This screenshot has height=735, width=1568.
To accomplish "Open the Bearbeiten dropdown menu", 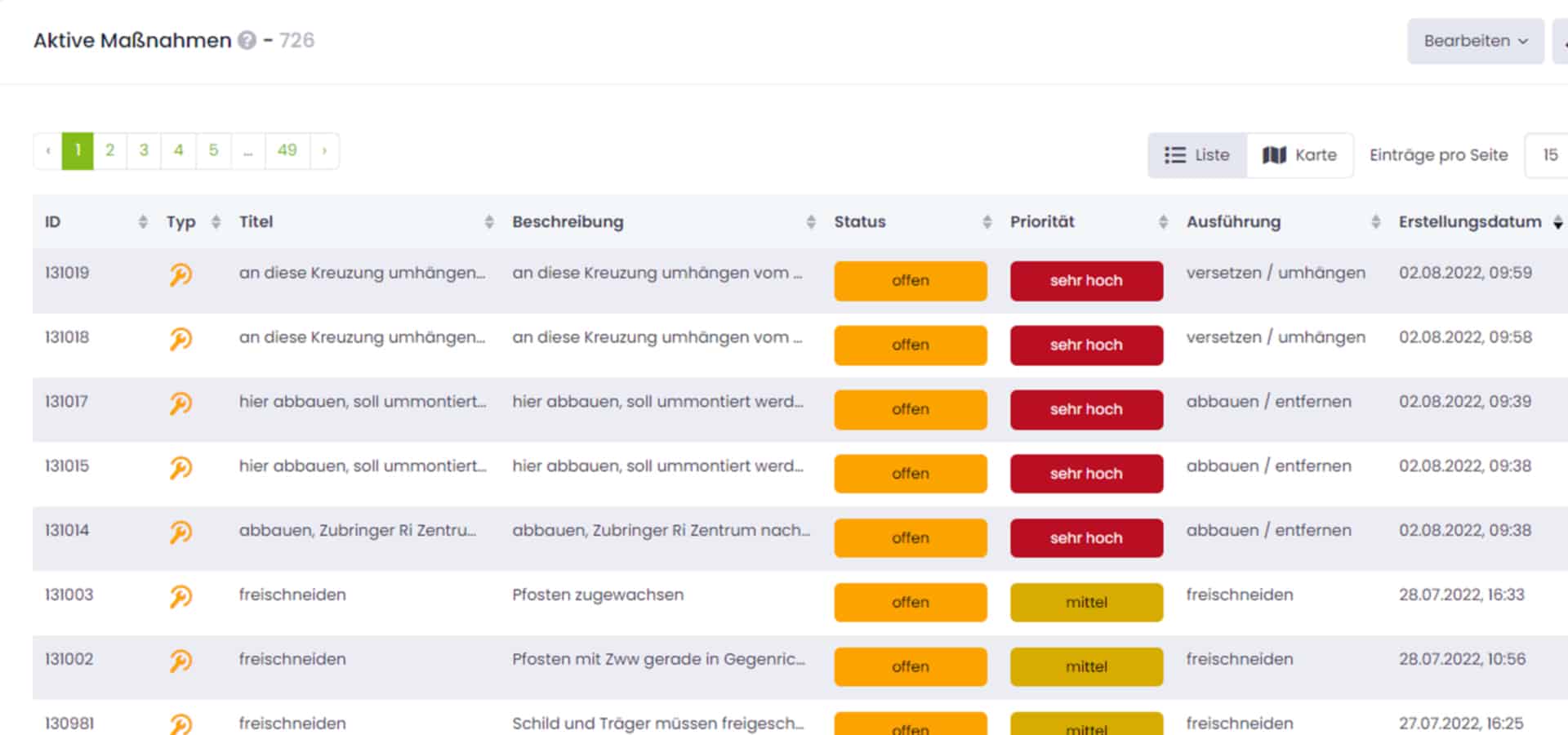I will [x=1475, y=41].
